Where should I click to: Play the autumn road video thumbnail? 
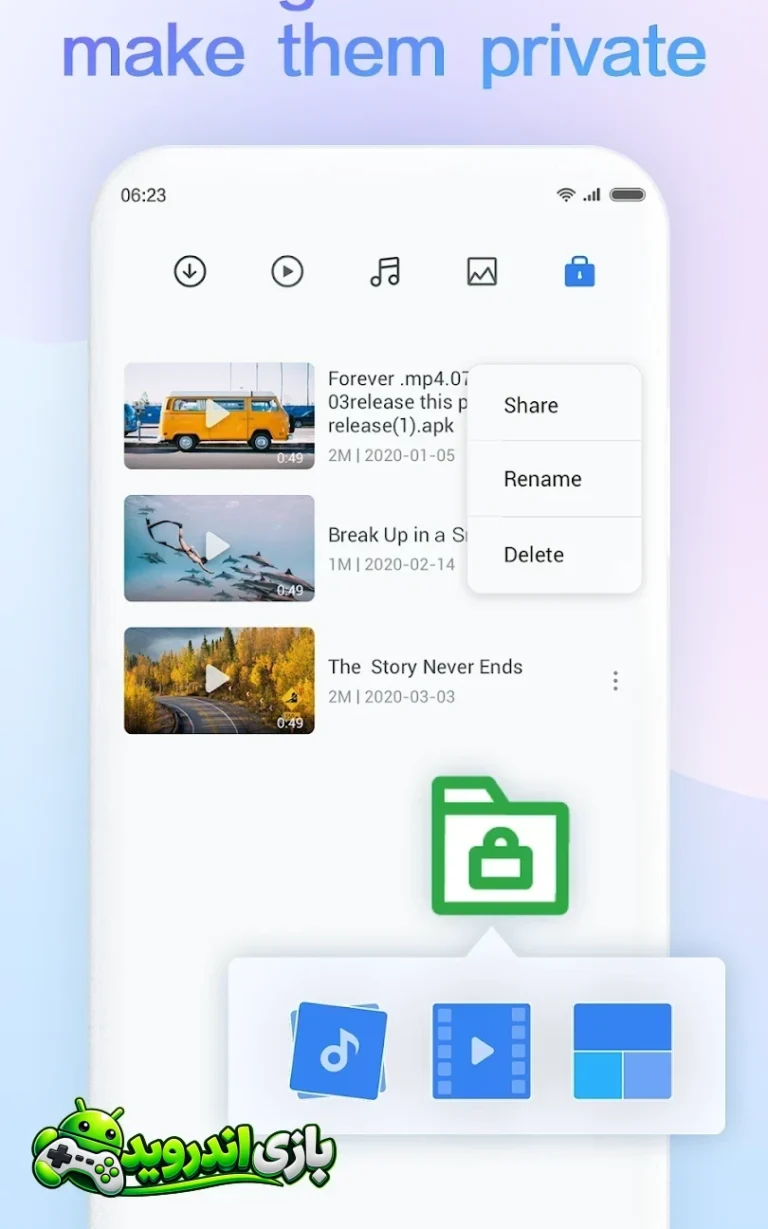coord(219,680)
